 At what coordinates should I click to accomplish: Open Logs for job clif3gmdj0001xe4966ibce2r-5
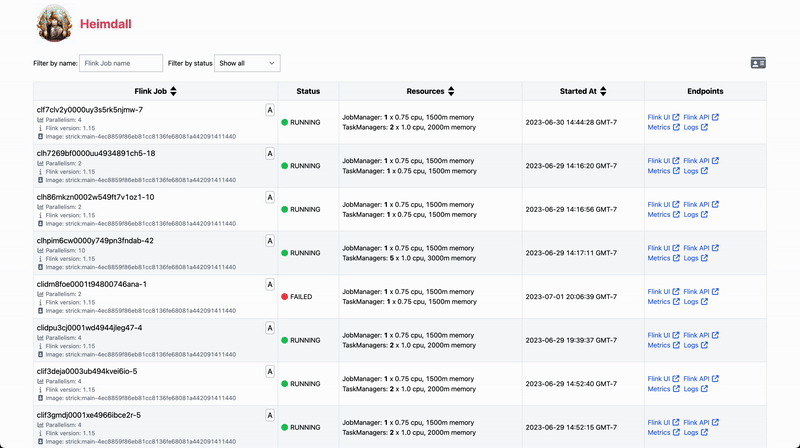[x=695, y=433]
